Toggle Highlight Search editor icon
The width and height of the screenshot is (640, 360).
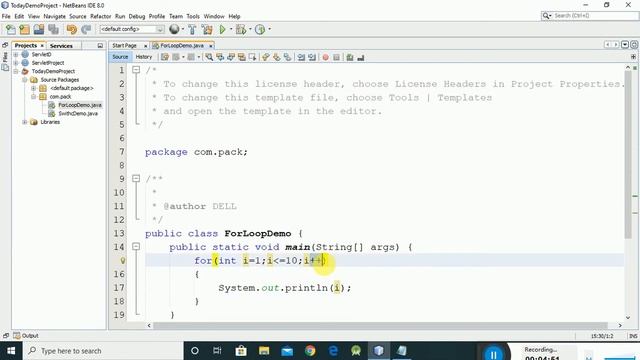(x=242, y=57)
